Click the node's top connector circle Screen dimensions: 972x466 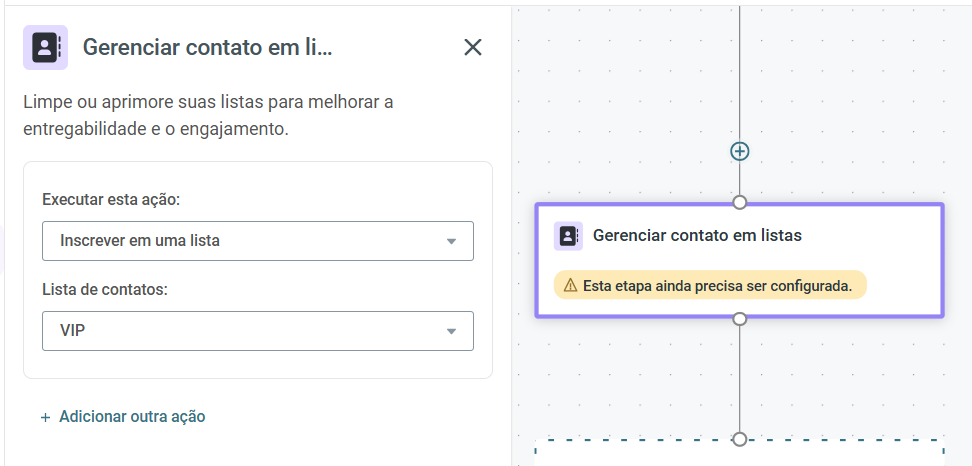(x=740, y=203)
